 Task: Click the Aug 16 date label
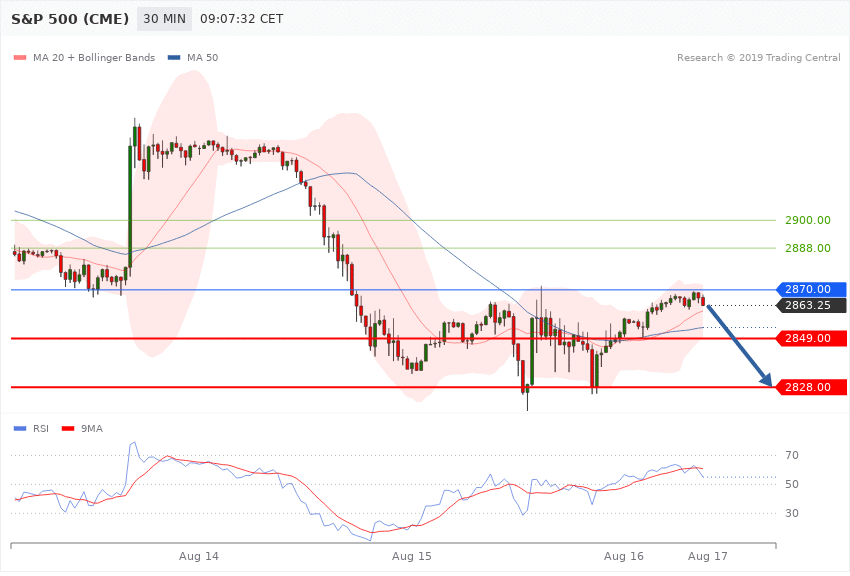[x=624, y=556]
